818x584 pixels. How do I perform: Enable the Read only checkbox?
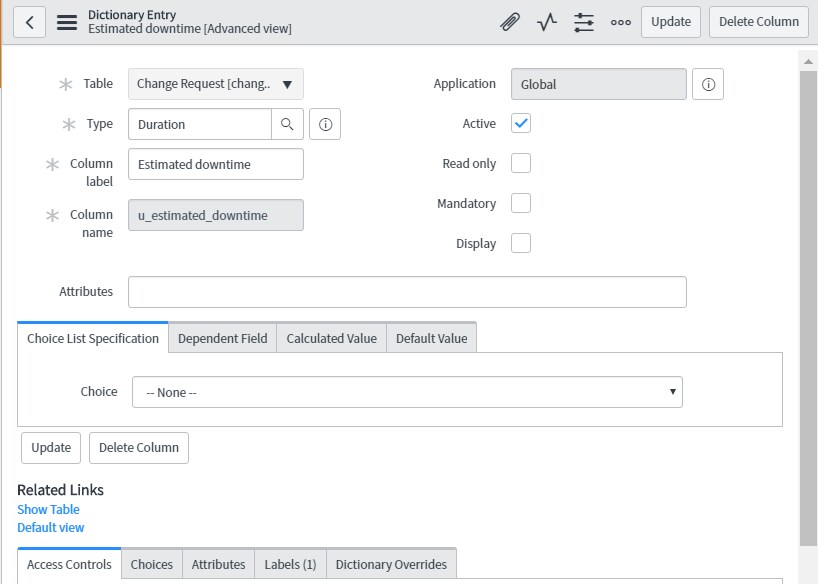point(521,163)
